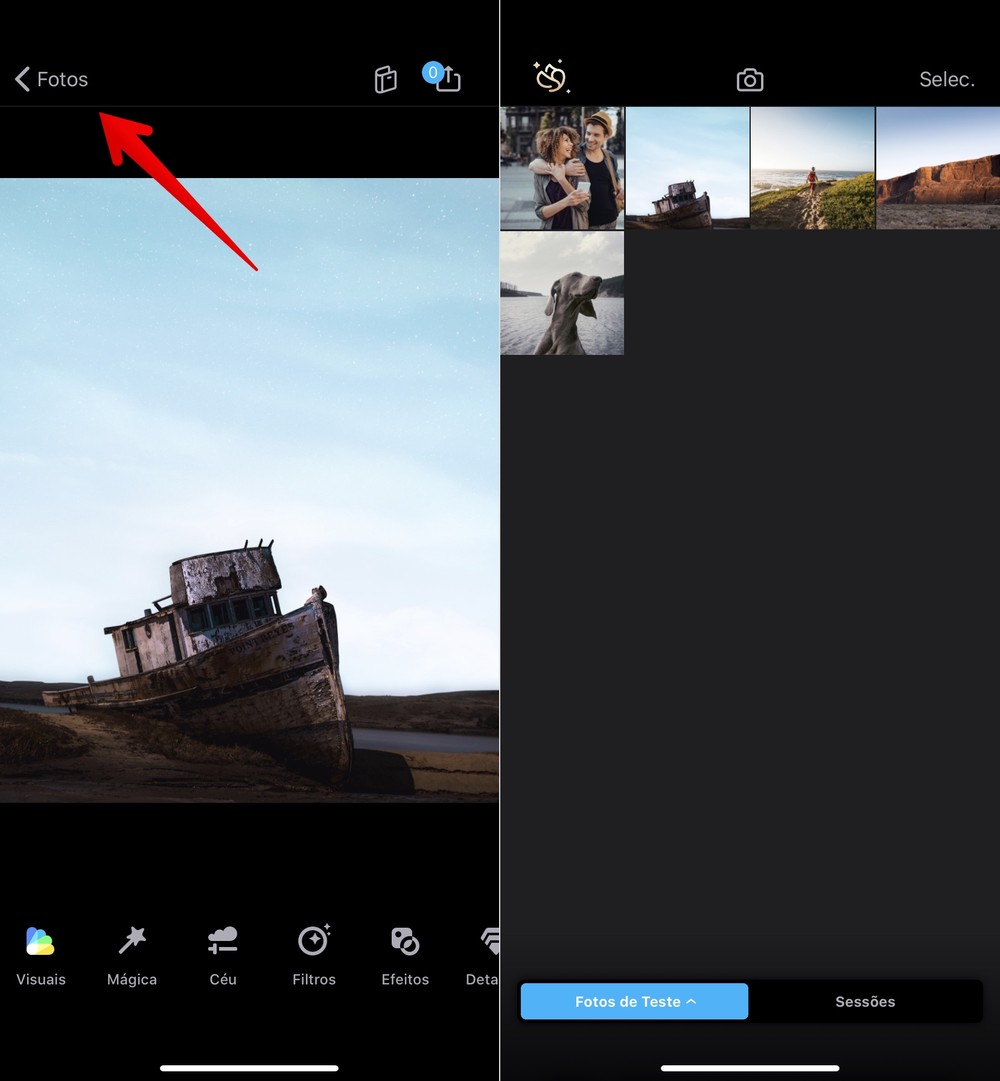Expand the Fotos de Teste album chooser

633,1001
